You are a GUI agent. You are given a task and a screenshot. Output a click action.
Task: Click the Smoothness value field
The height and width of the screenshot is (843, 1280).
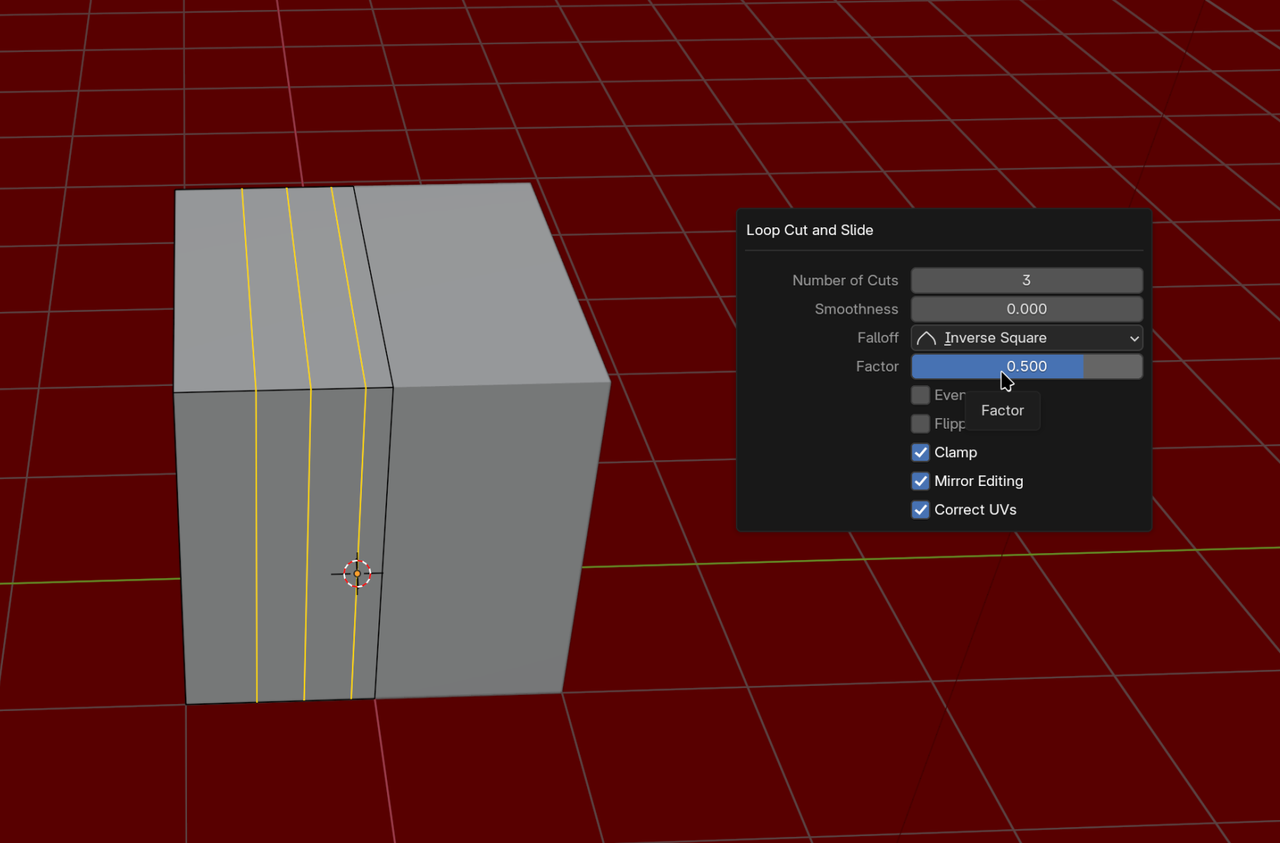point(1026,308)
